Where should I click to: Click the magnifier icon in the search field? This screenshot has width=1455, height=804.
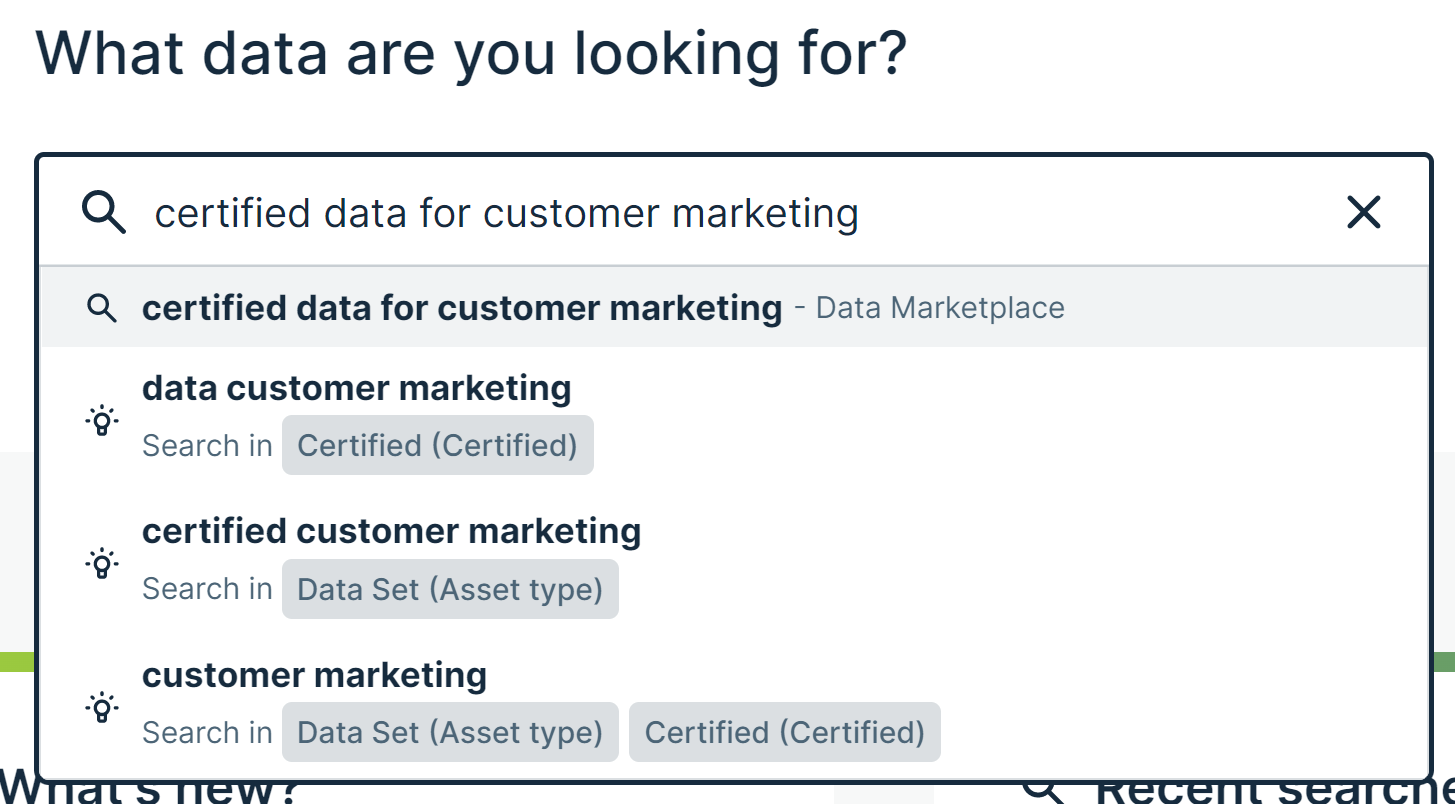point(104,213)
